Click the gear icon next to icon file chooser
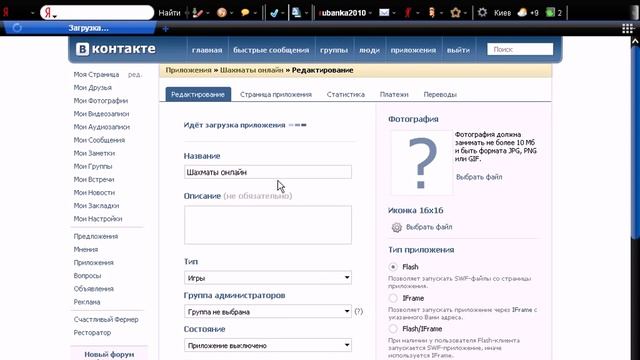Image resolution: width=640 pixels, height=360 pixels. (x=396, y=227)
